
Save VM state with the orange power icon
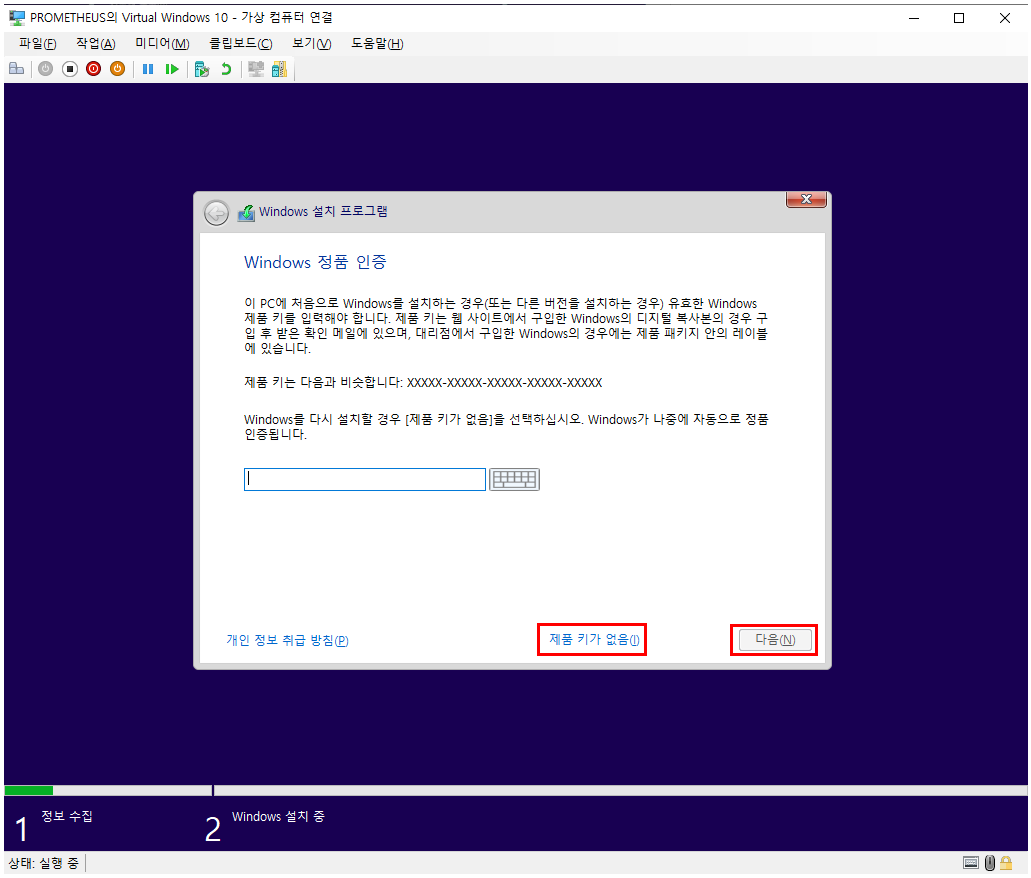(x=117, y=69)
